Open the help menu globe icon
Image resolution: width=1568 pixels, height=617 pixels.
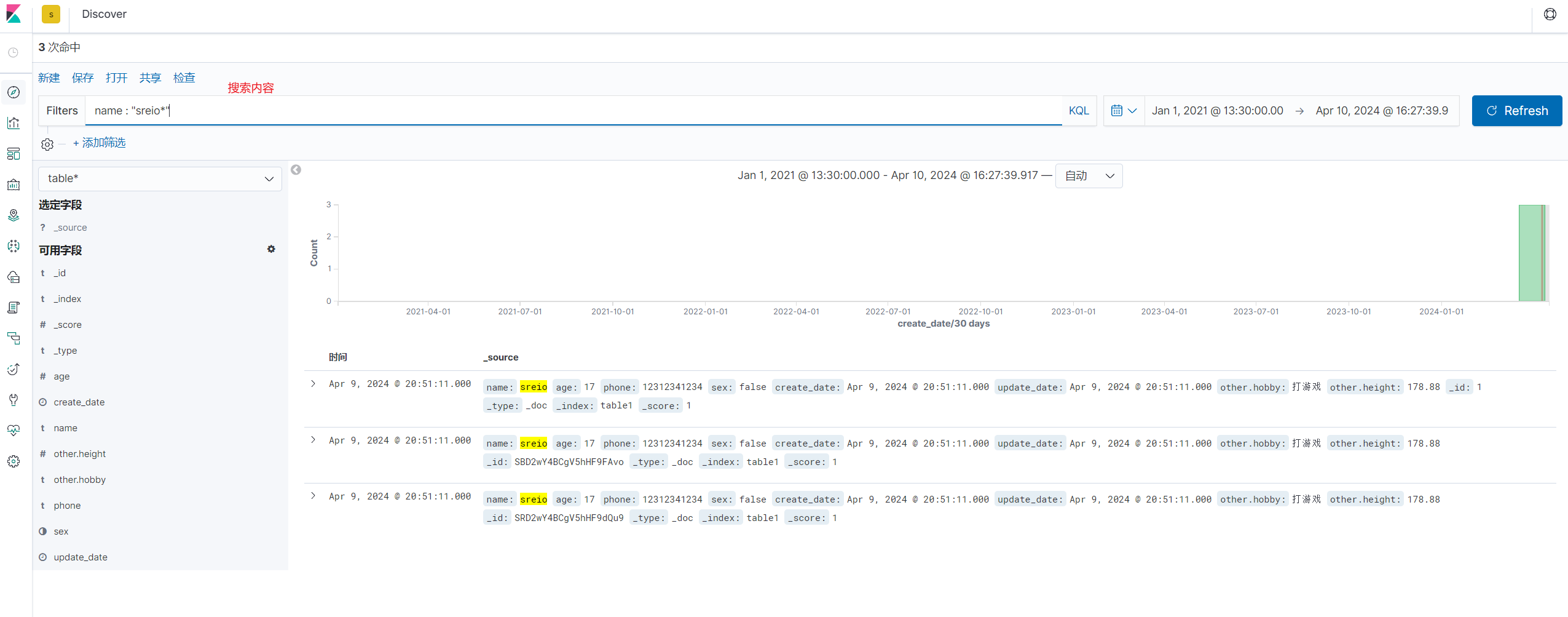tap(1550, 14)
